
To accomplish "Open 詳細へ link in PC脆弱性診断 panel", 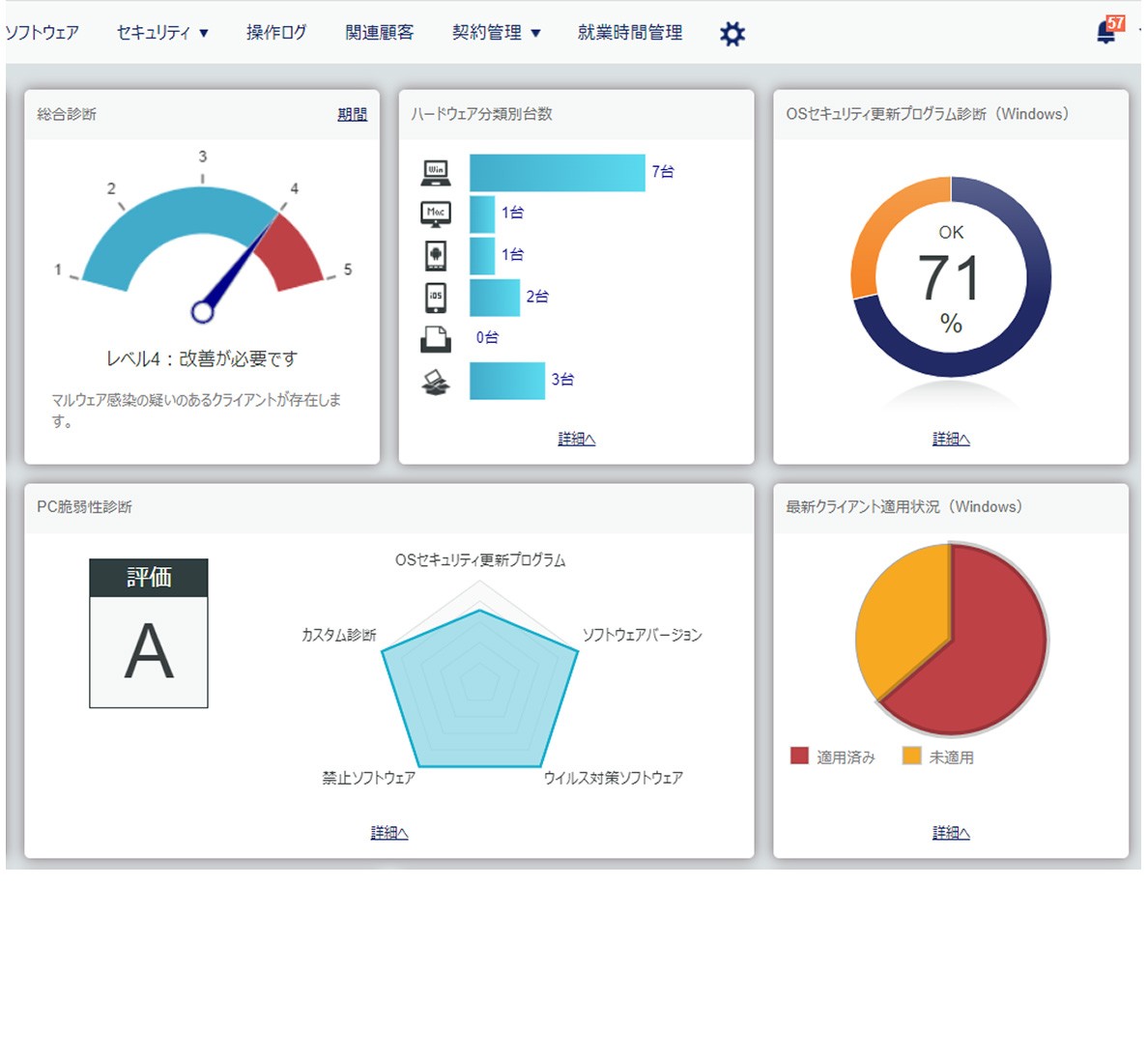I will click(x=389, y=832).
